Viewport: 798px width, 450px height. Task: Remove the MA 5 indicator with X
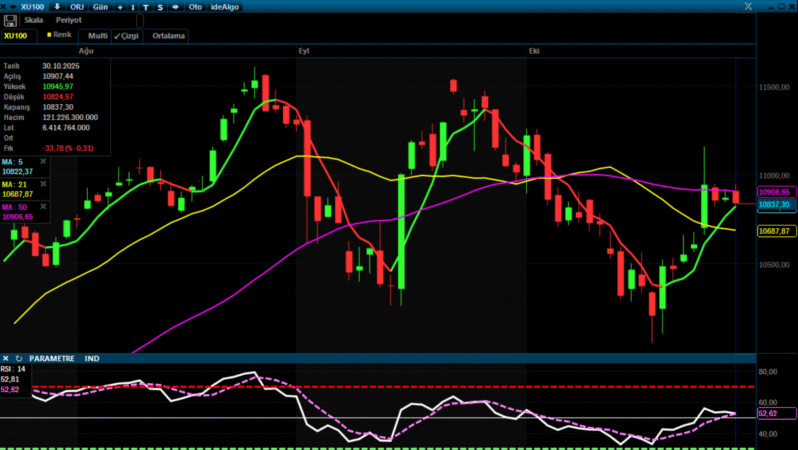pyautogui.click(x=43, y=160)
